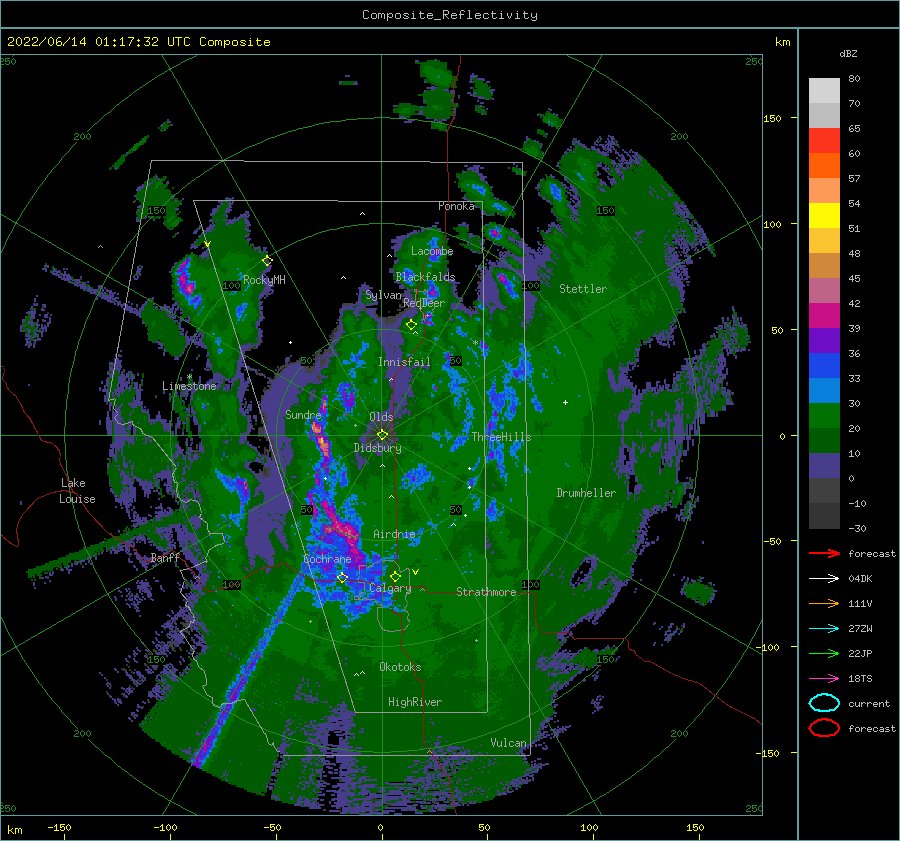The image size is (900, 841).
Task: Click the Innisfail city label
Action: [x=404, y=362]
